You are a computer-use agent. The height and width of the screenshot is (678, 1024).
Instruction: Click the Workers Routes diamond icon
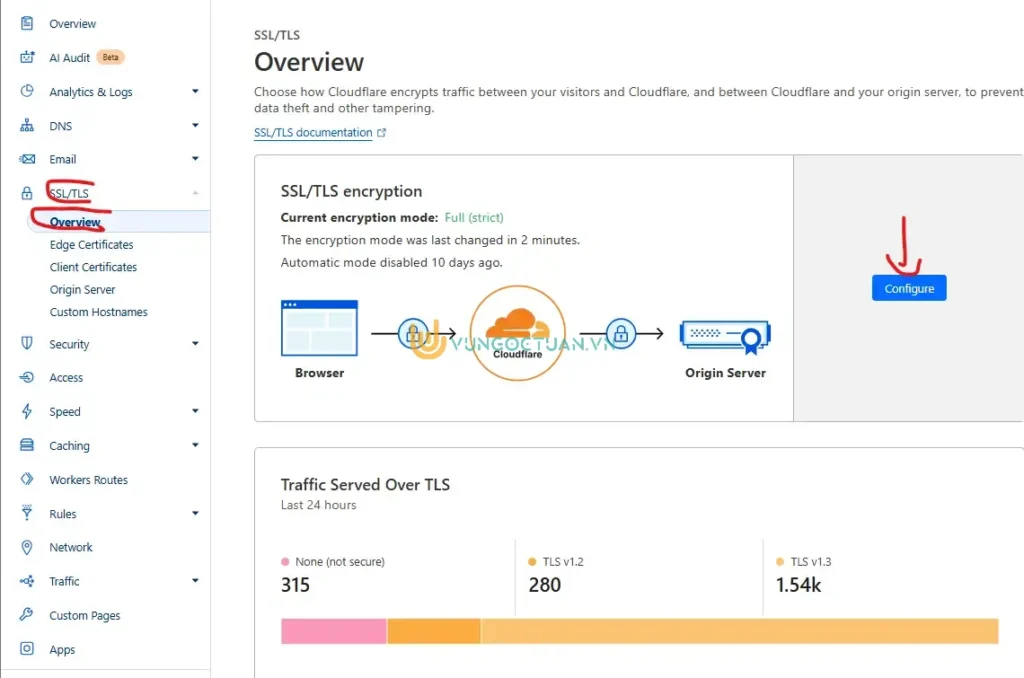[x=27, y=479]
